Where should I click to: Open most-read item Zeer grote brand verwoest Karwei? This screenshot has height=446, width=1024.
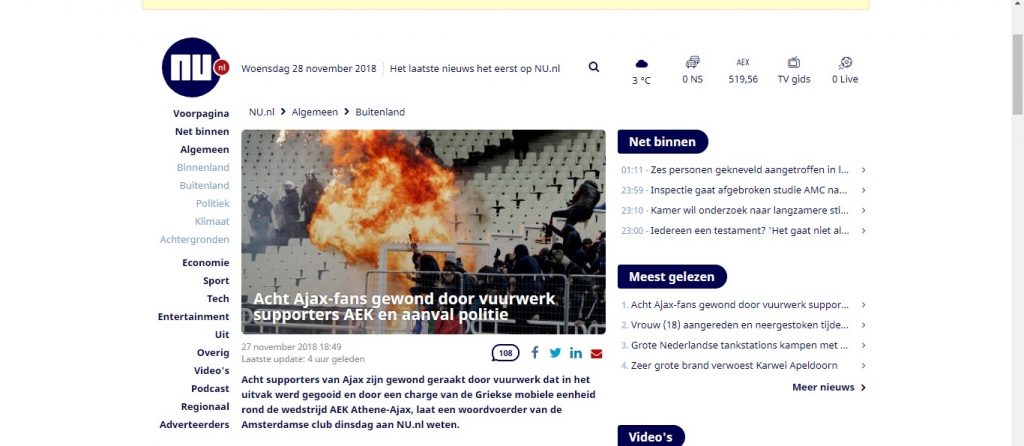tap(734, 365)
